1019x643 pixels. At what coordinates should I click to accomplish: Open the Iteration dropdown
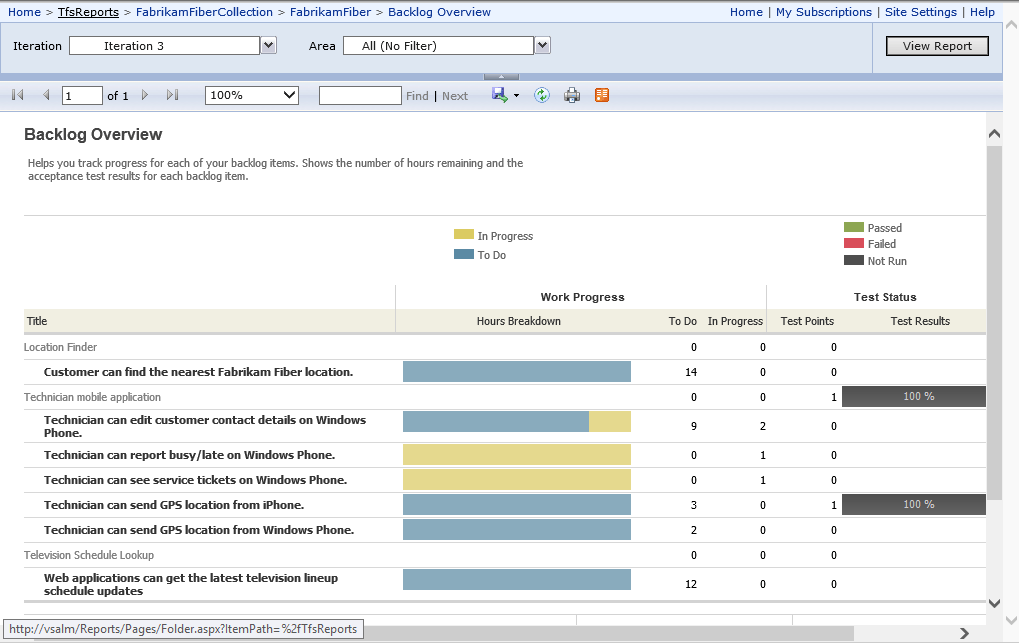(268, 46)
